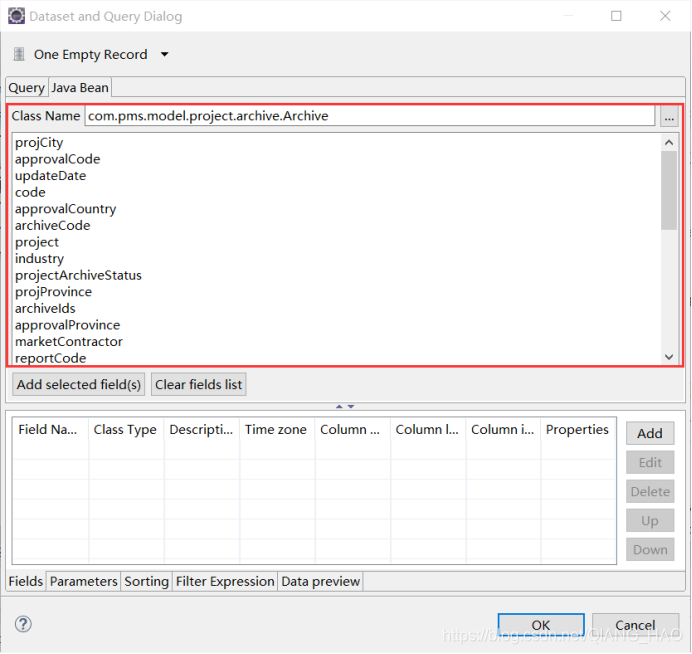Select approvalCode in the field list
Image resolution: width=692 pixels, height=654 pixels.
[57, 159]
